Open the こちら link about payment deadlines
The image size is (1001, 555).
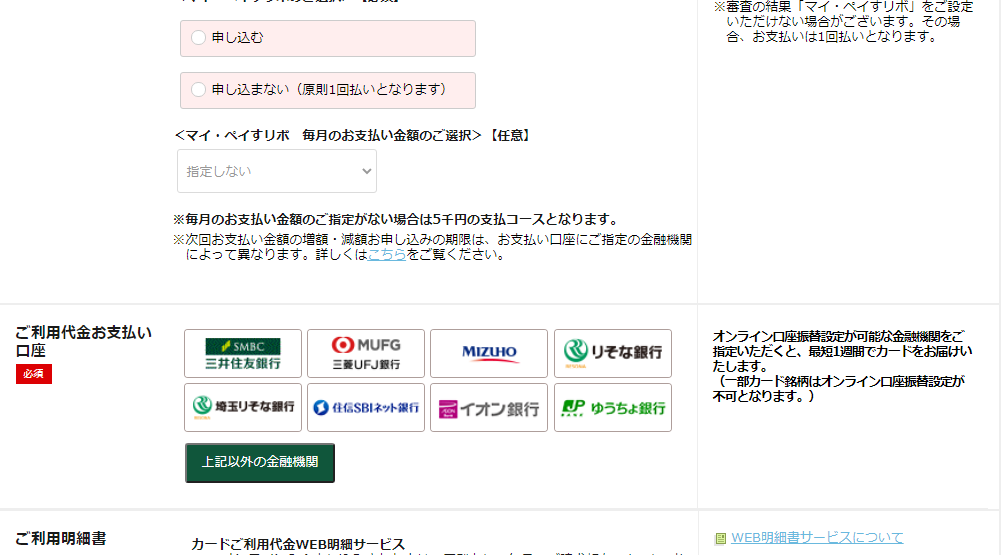(387, 254)
